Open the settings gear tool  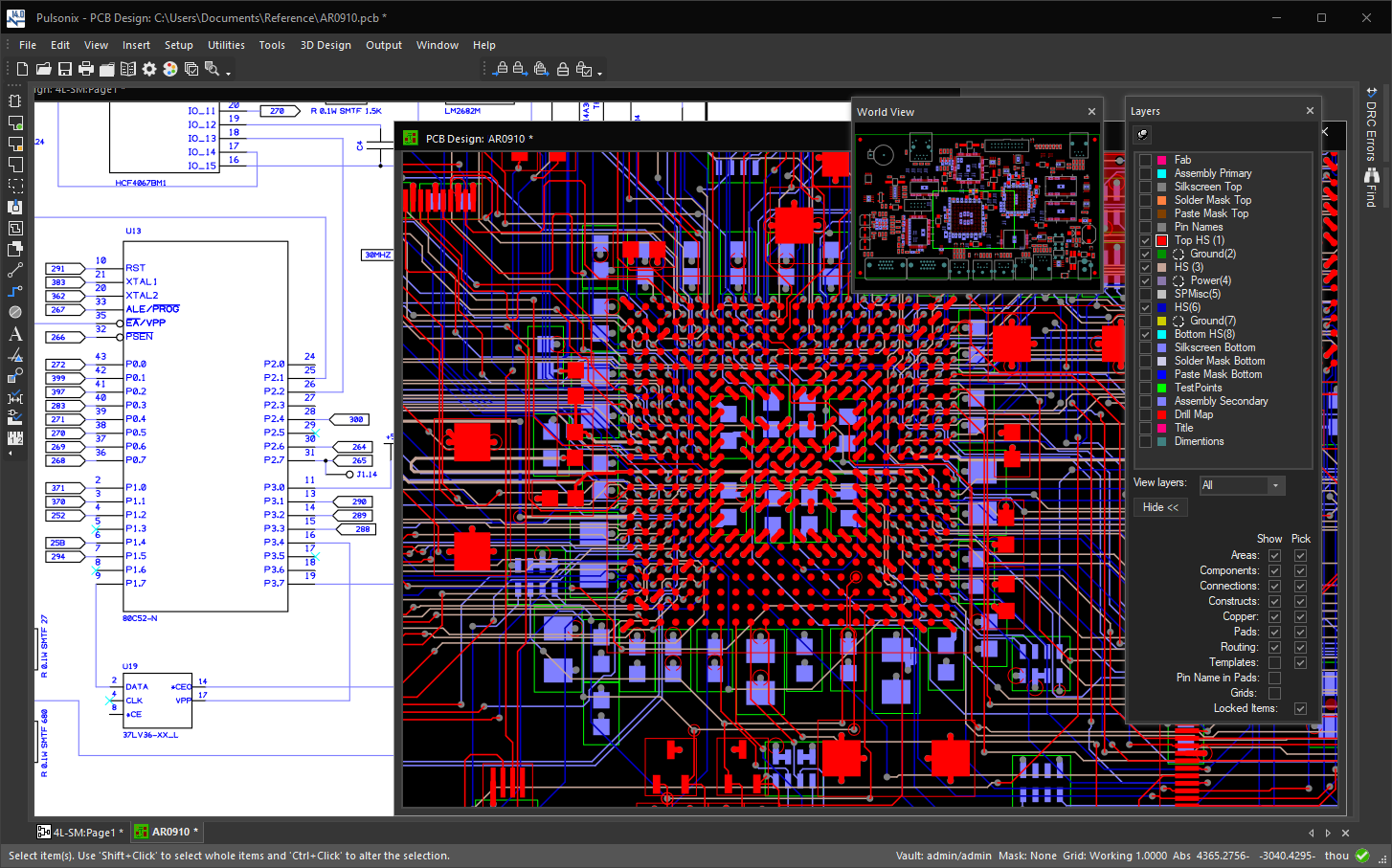[149, 69]
